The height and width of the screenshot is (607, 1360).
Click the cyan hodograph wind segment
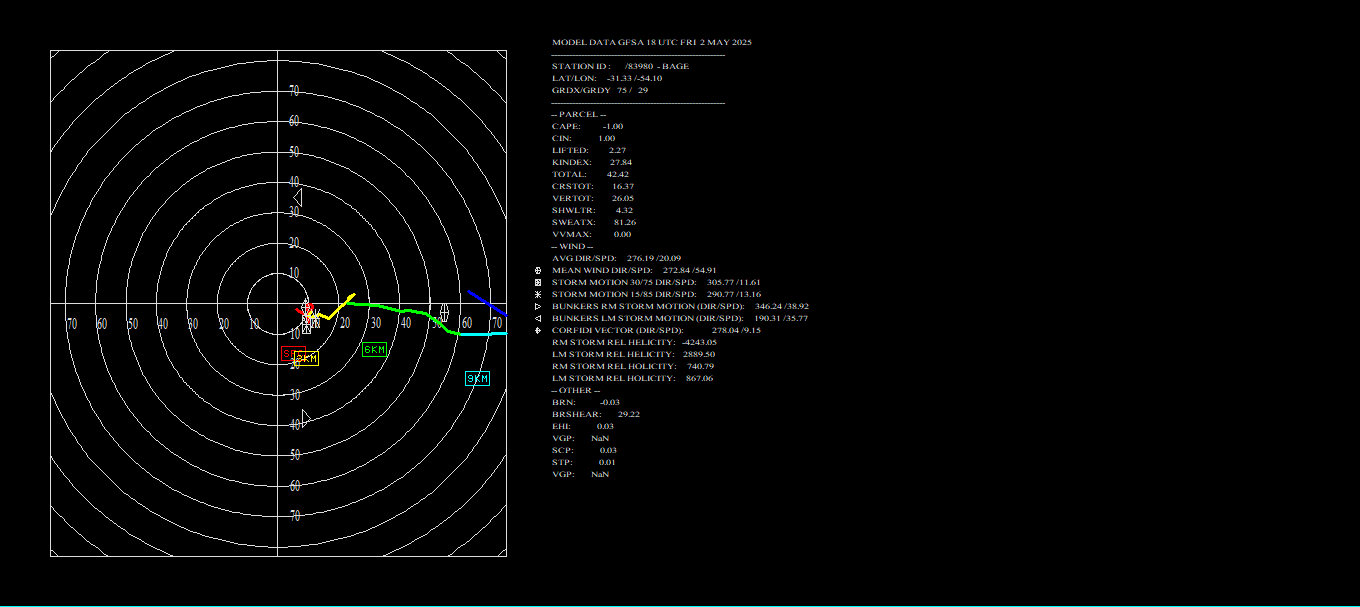click(485, 333)
